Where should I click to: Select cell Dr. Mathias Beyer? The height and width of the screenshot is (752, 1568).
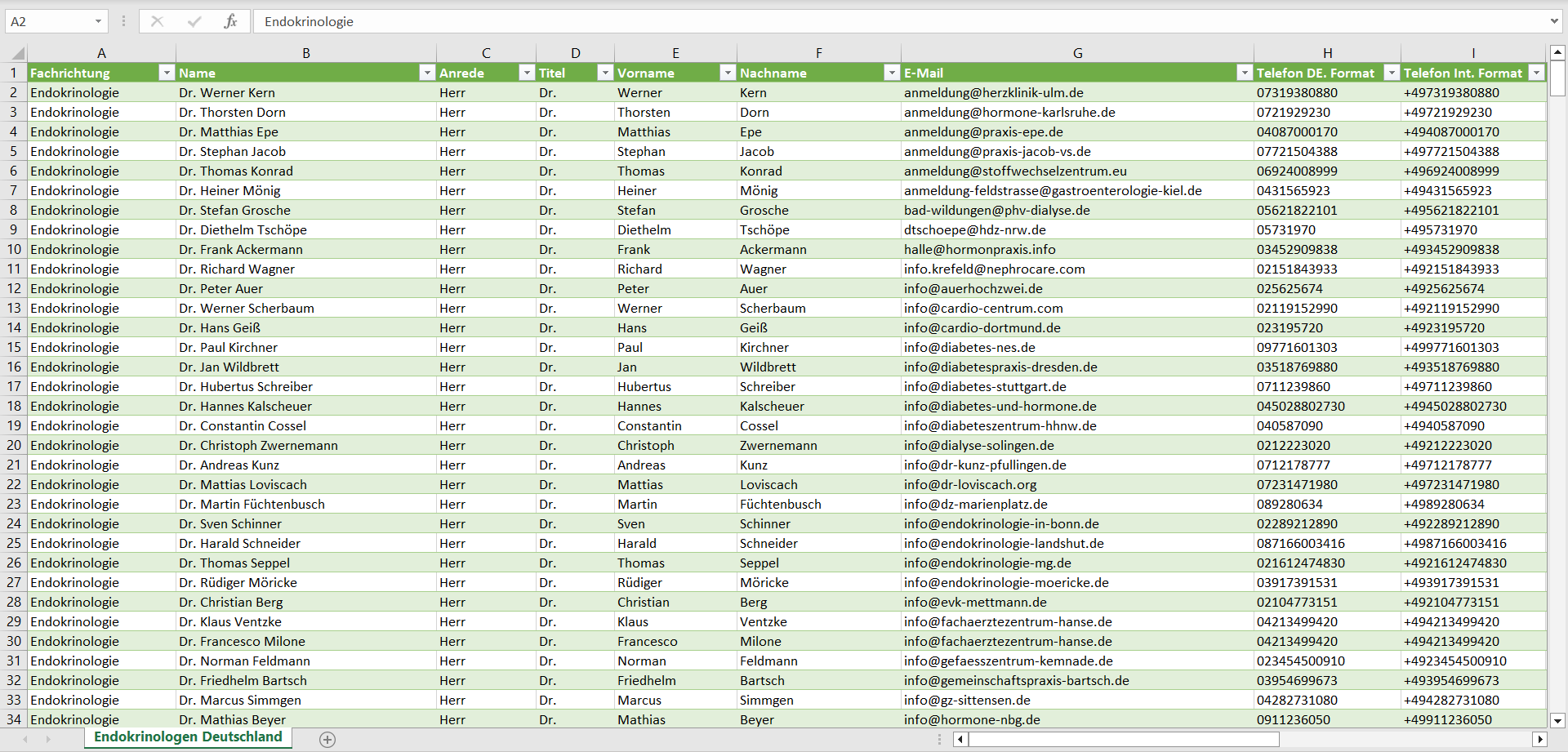306,719
